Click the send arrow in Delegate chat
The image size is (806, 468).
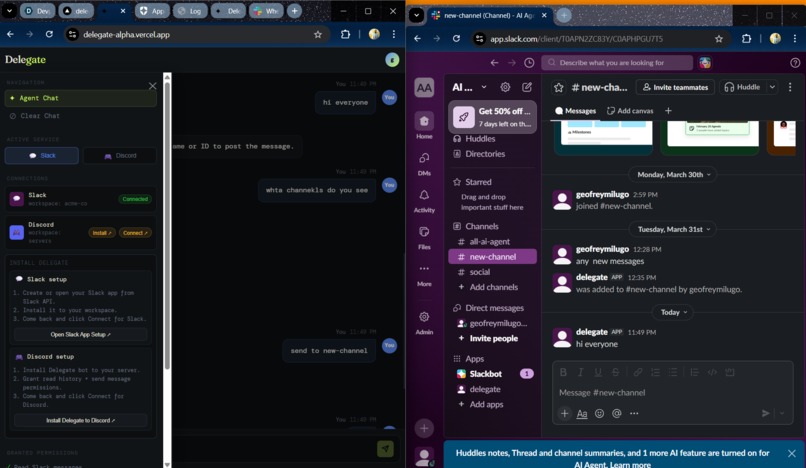tap(385, 448)
